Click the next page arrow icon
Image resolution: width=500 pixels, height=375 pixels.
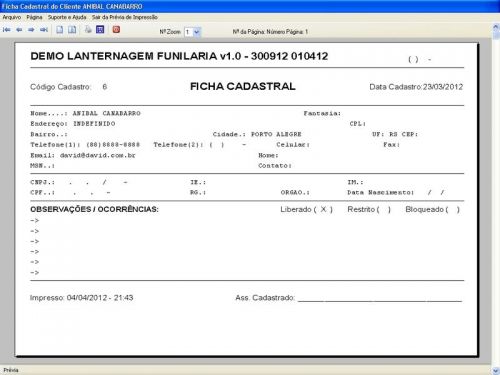[x=31, y=30]
